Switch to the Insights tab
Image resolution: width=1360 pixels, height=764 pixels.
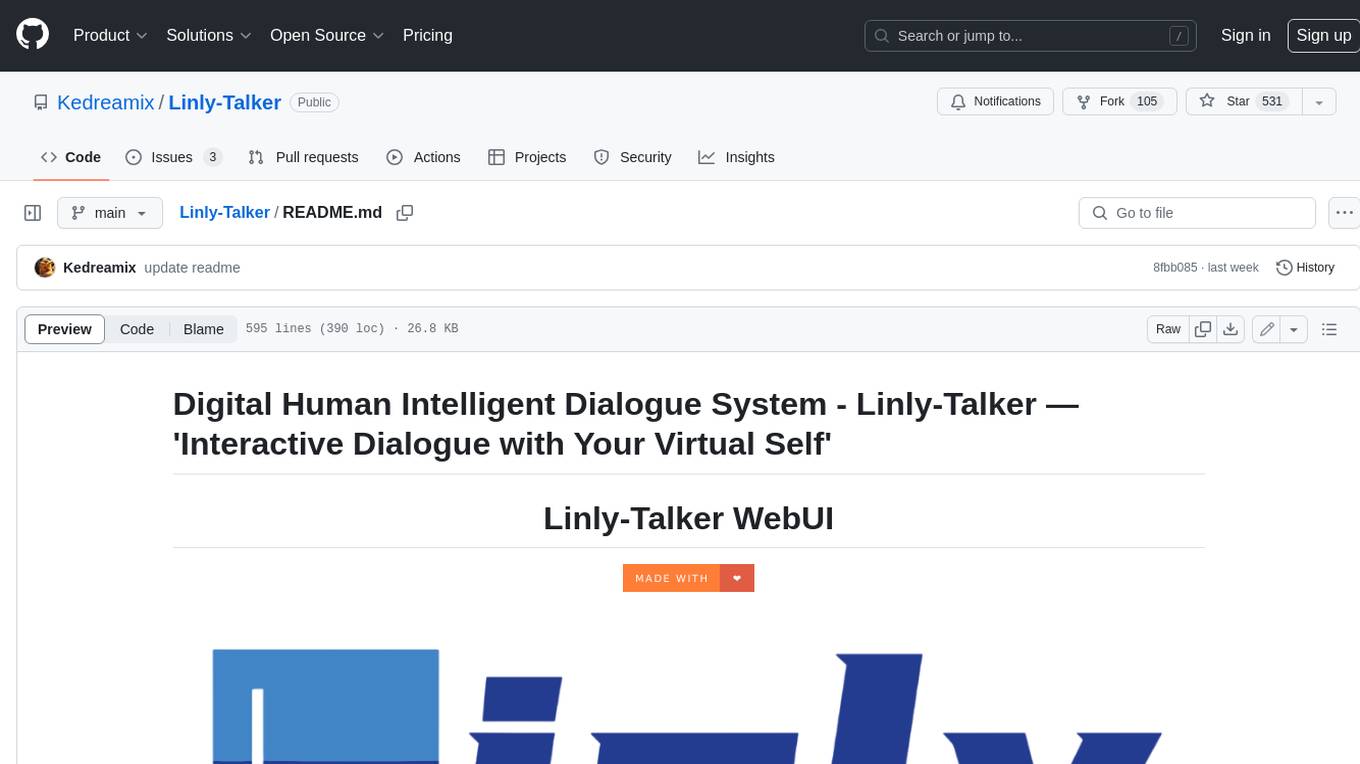(736, 157)
